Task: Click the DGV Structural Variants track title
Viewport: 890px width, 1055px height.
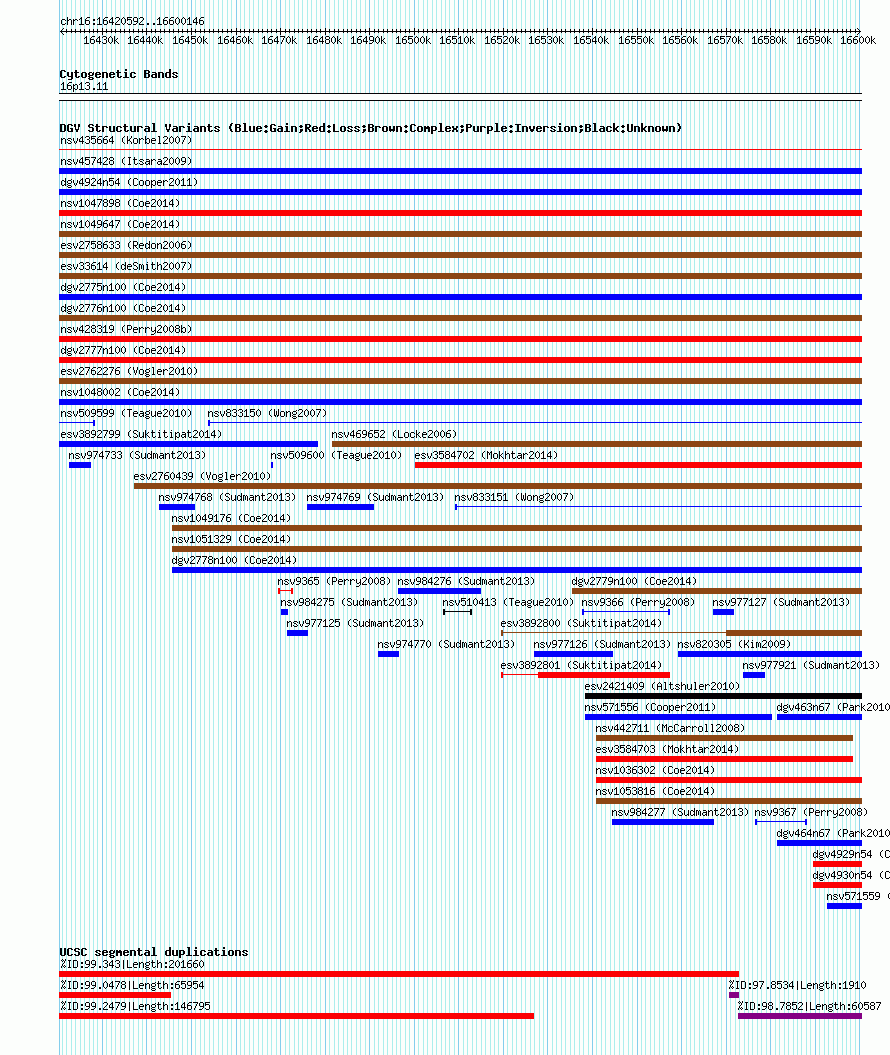Action: point(371,128)
